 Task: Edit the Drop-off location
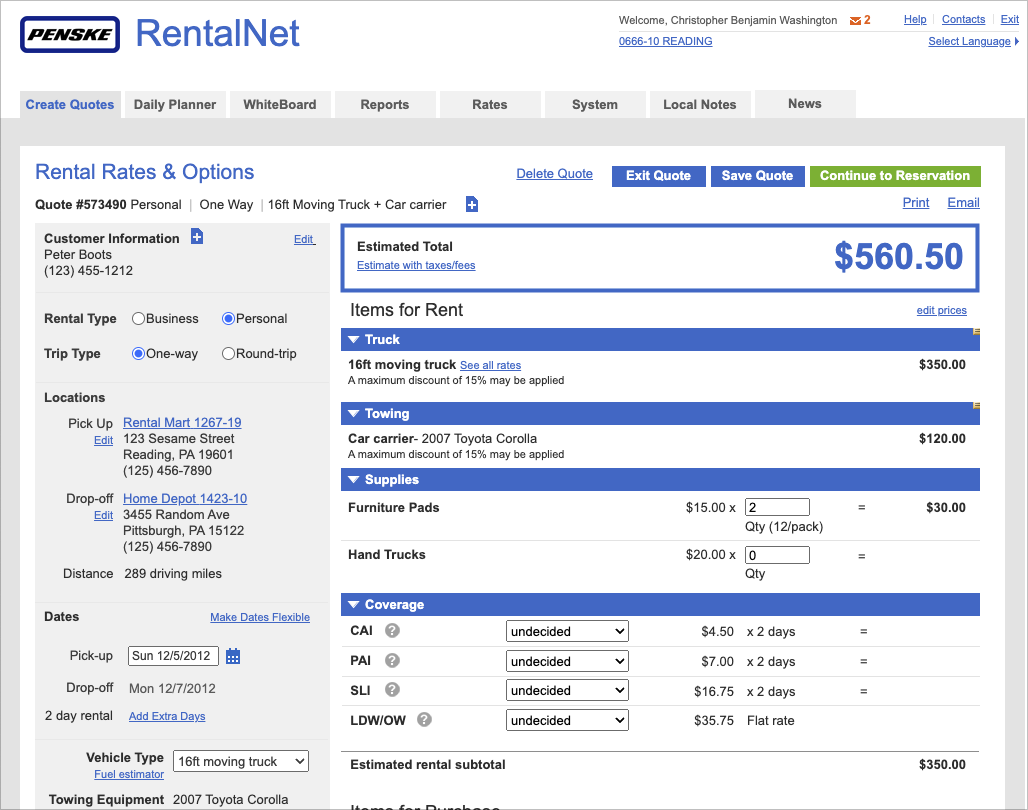pos(103,516)
